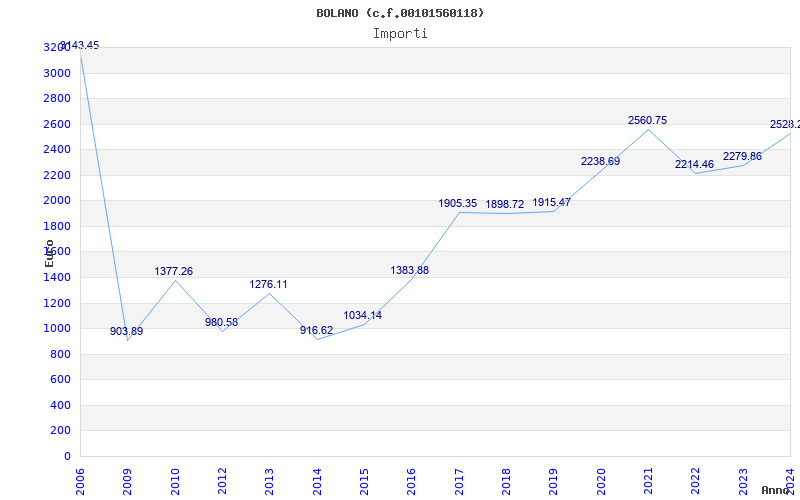Click the 2000 y-axis tick label
The height and width of the screenshot is (500, 800).
tap(57, 201)
